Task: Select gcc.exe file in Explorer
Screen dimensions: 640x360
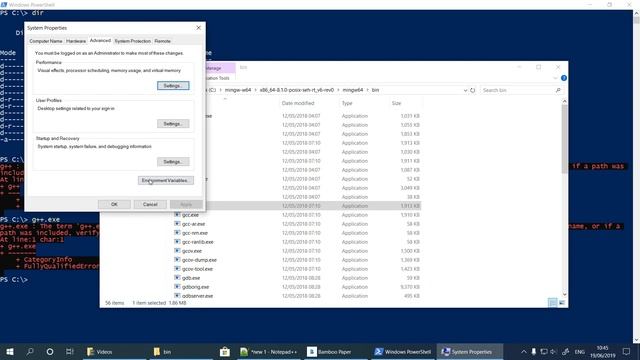Action: [x=190, y=215]
